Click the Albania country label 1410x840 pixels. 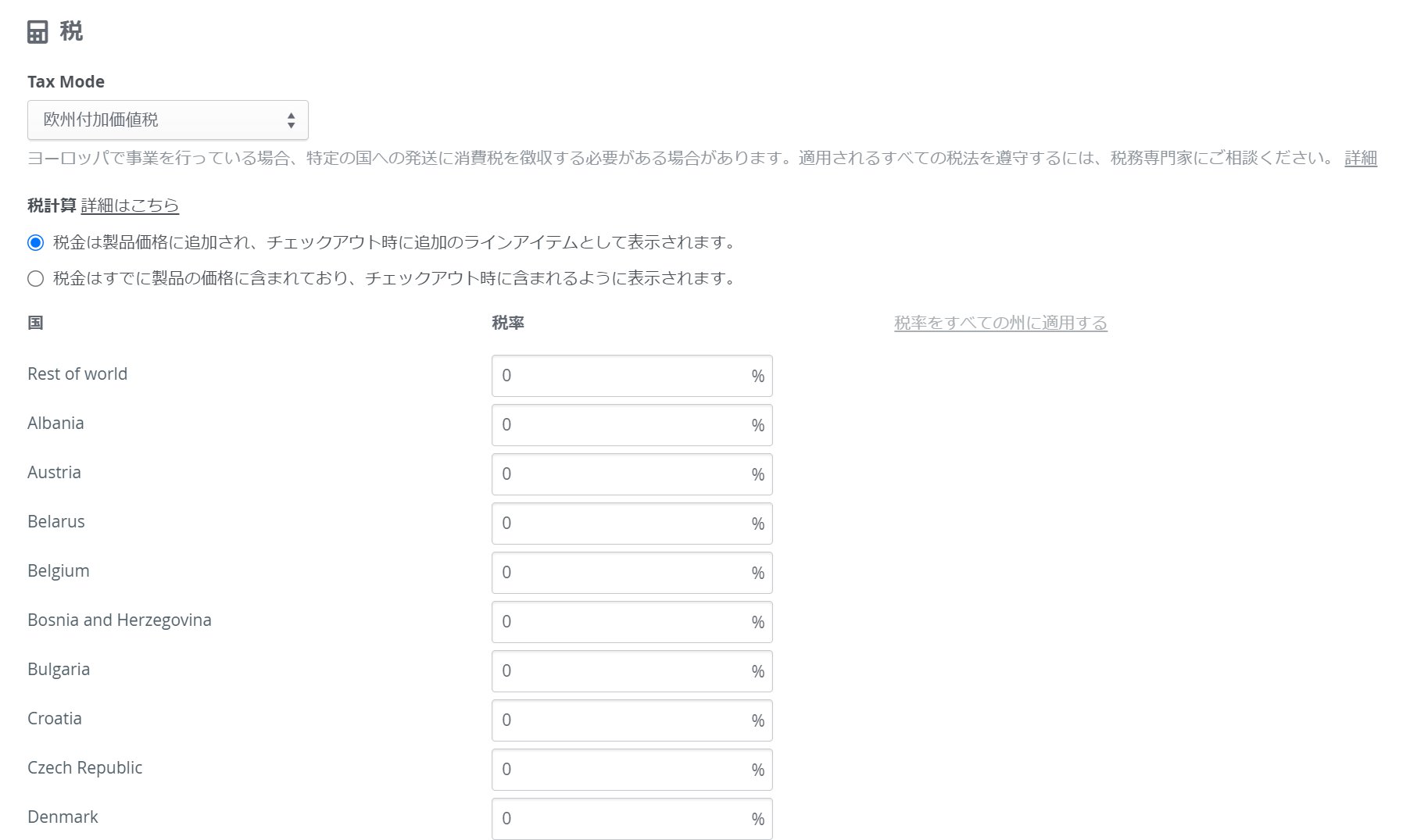point(55,423)
